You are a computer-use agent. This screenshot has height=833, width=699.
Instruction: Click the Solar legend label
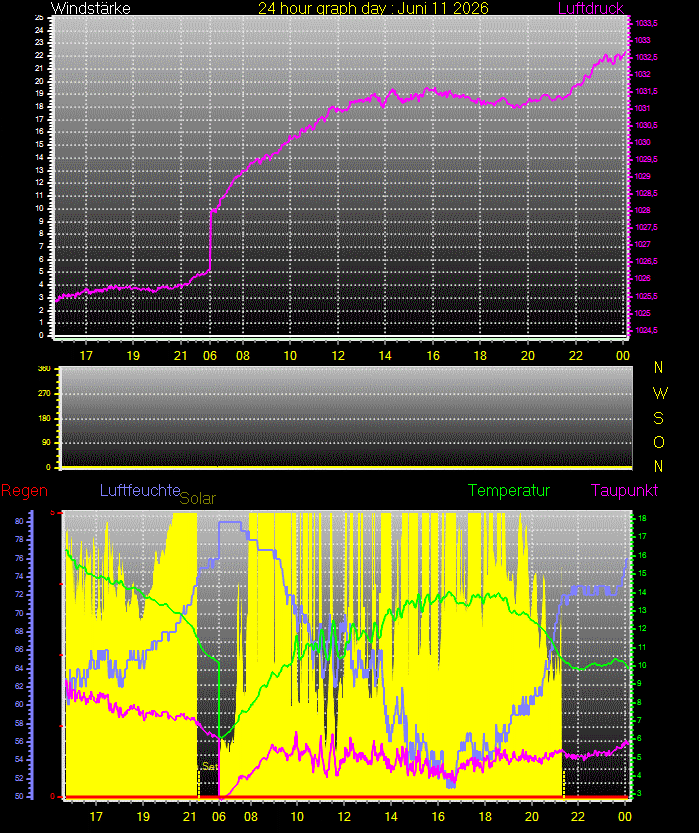coord(198,498)
